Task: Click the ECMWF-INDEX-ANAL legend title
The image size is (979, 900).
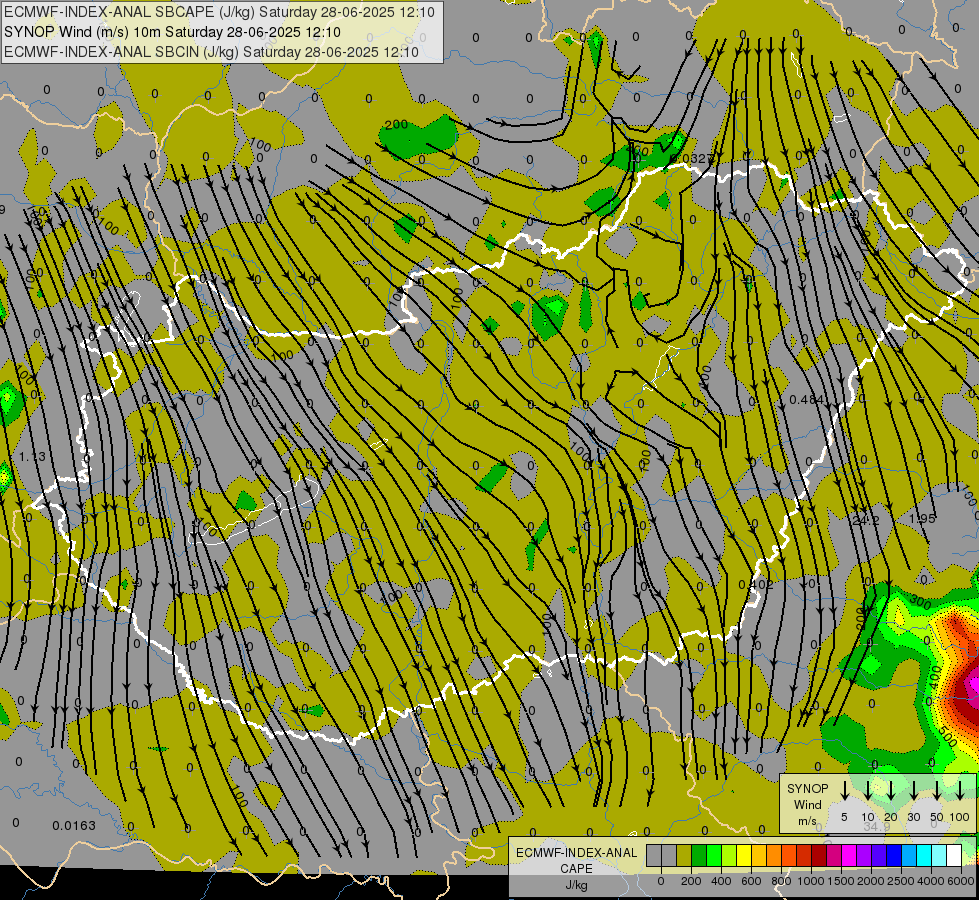Action: coord(577,853)
